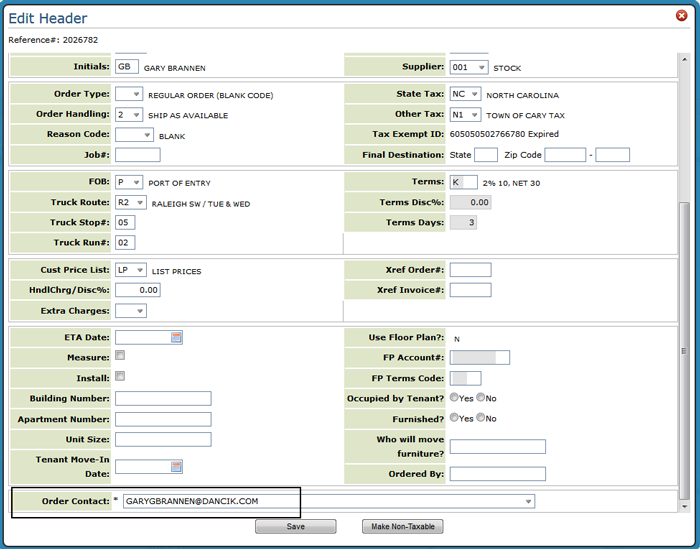This screenshot has height=549, width=700.
Task: Click the FP Terms Code field
Action: (x=466, y=378)
